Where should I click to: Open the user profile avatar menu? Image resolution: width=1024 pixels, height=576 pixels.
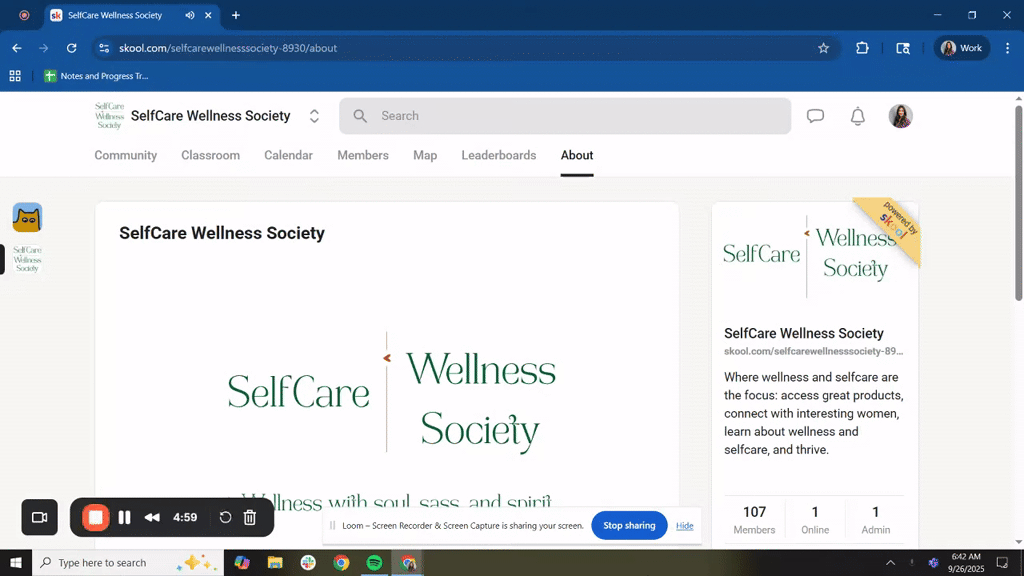[901, 116]
